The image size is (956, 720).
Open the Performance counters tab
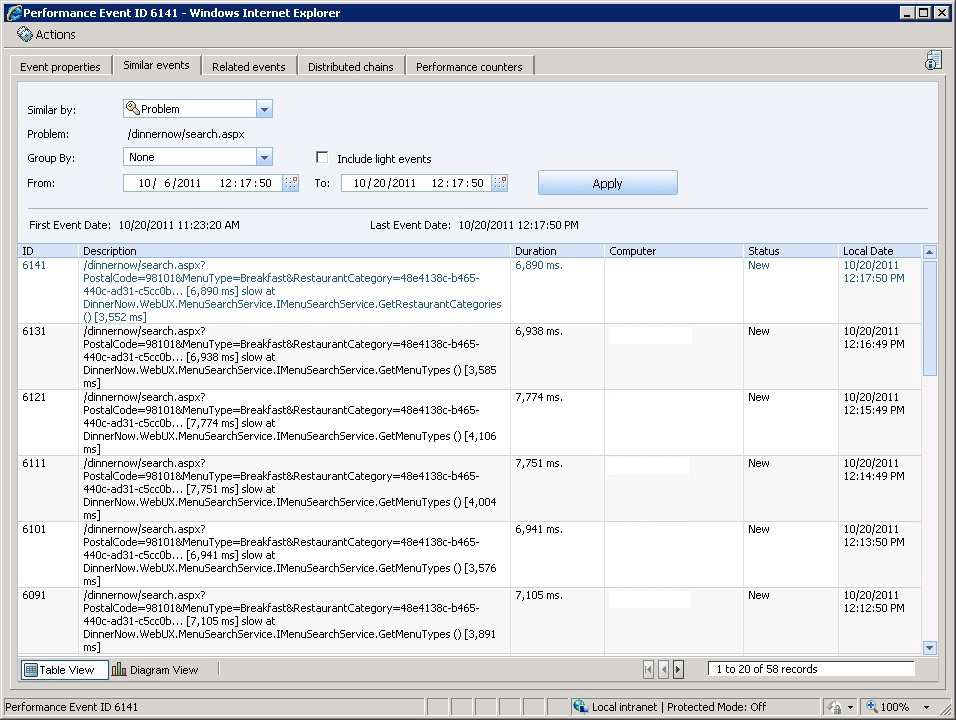click(x=469, y=66)
